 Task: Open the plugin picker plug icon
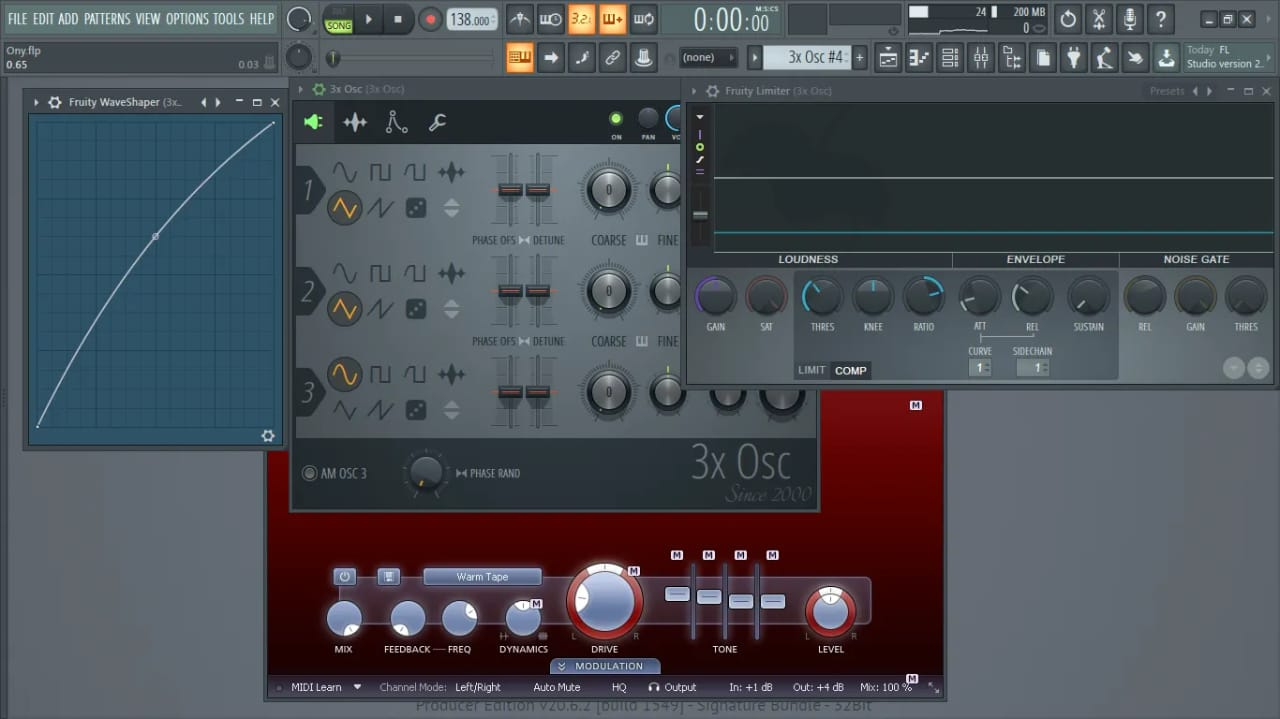1074,58
